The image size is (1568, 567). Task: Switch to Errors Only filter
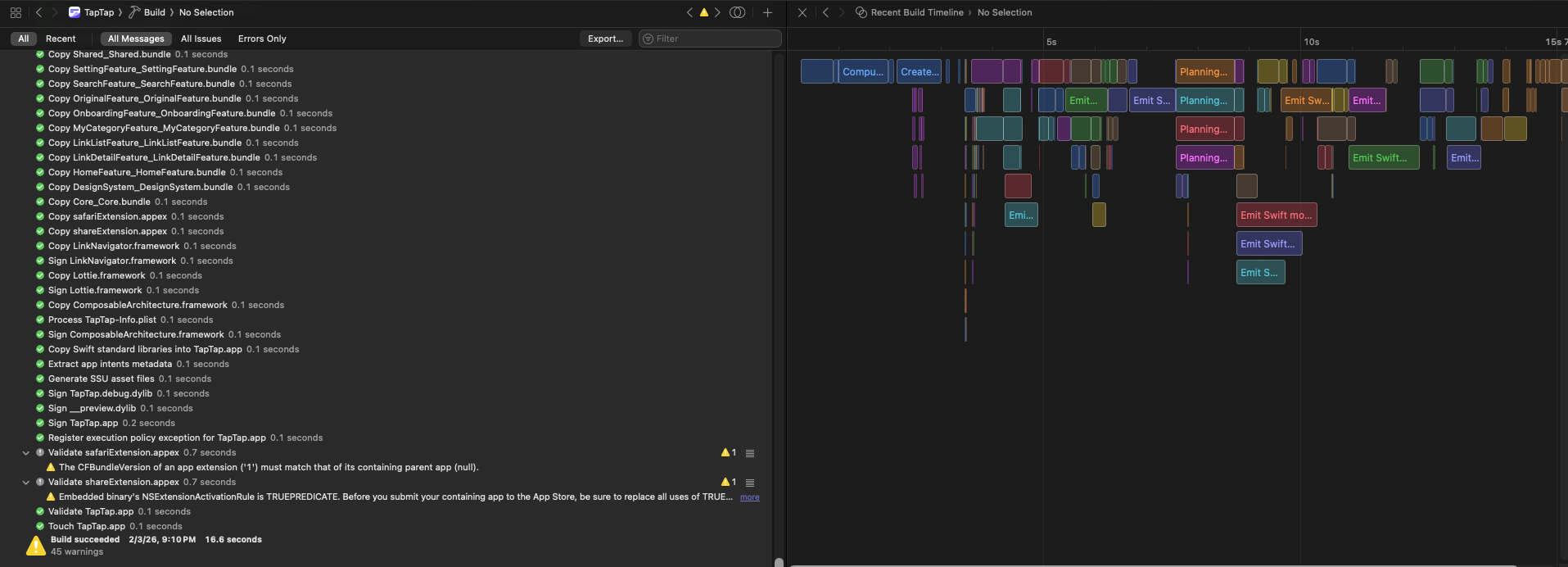click(262, 39)
